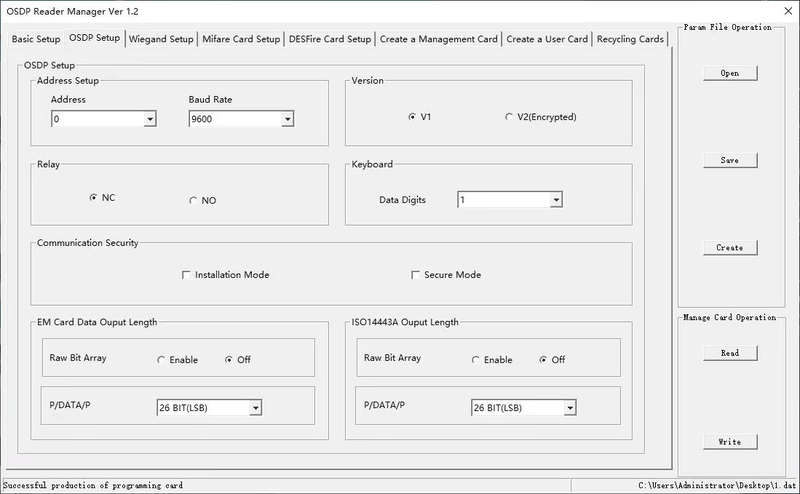The width and height of the screenshot is (800, 494).
Task: Enable Raw Bit Array for ISO14443A
Action: tap(476, 360)
